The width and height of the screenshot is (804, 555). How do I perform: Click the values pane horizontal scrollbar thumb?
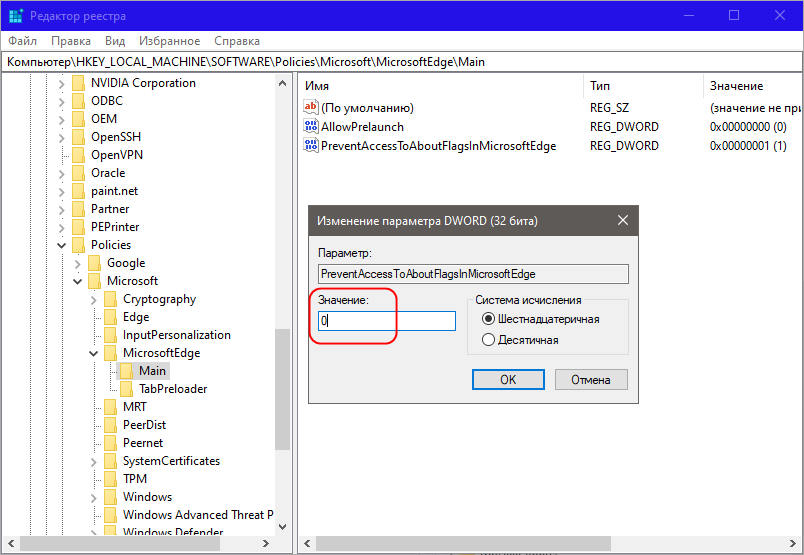(463, 543)
